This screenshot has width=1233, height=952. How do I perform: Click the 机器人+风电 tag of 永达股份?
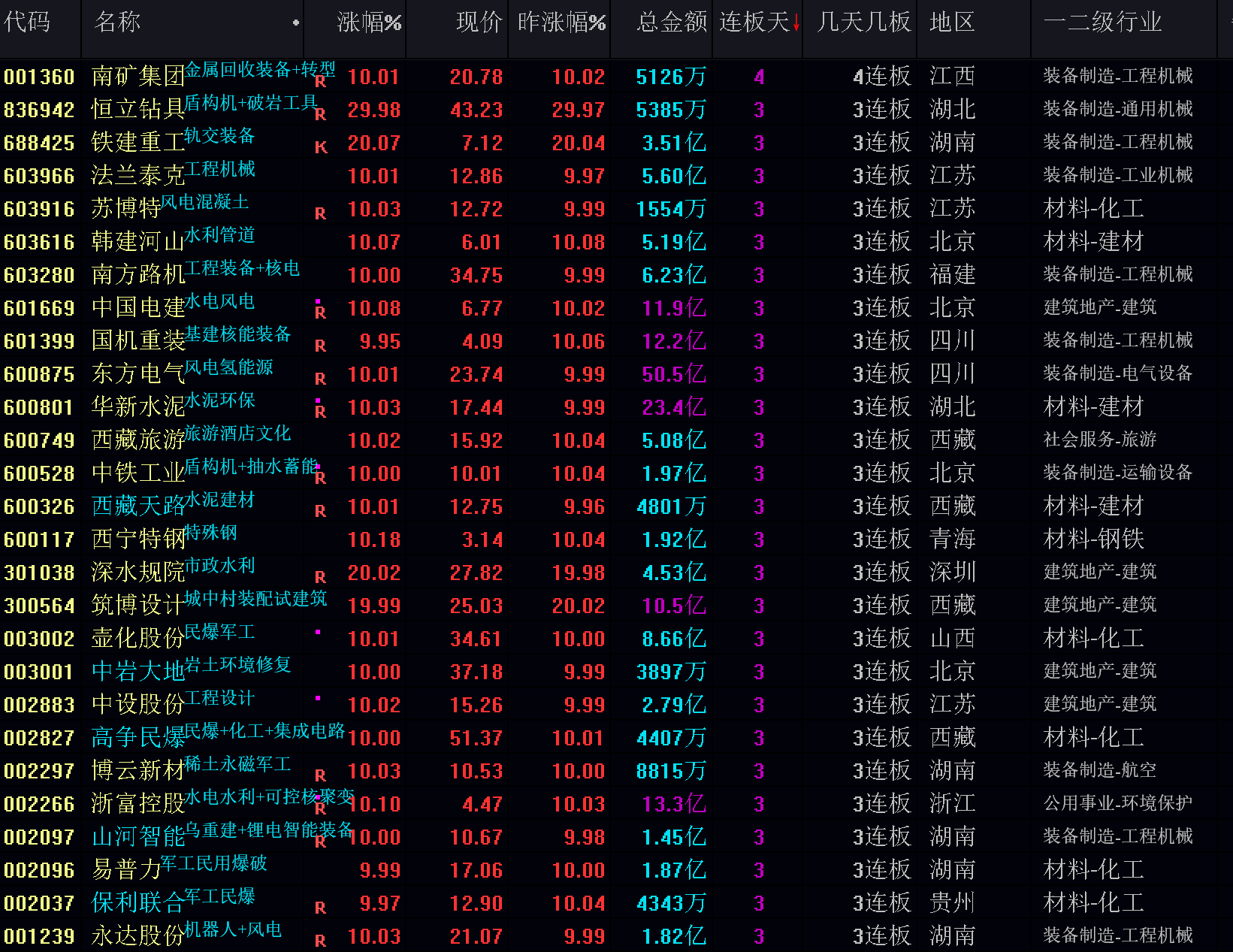[233, 929]
